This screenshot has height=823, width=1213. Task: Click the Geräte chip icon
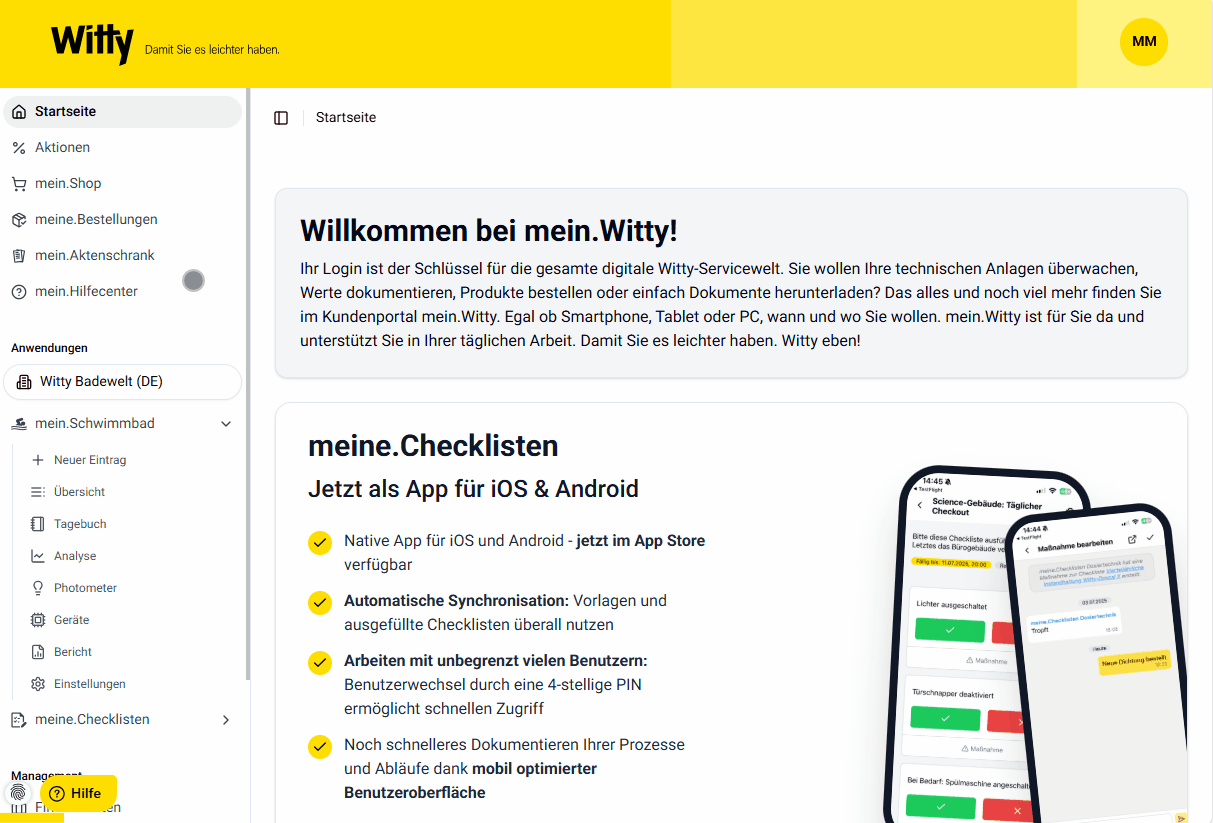pyautogui.click(x=38, y=620)
